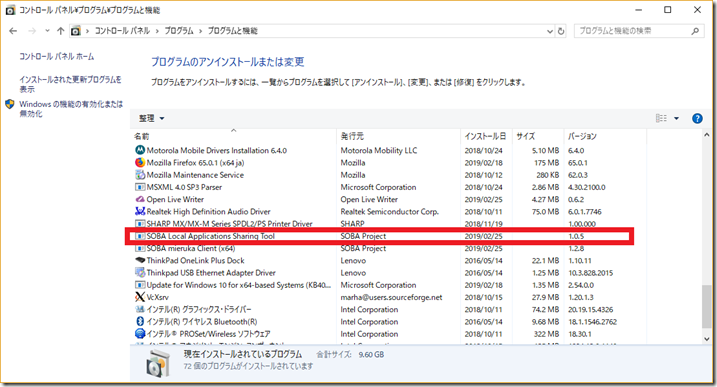This screenshot has height=387, width=717.
Task: Click プログラムと機能 in the breadcrumb
Action: point(233,31)
